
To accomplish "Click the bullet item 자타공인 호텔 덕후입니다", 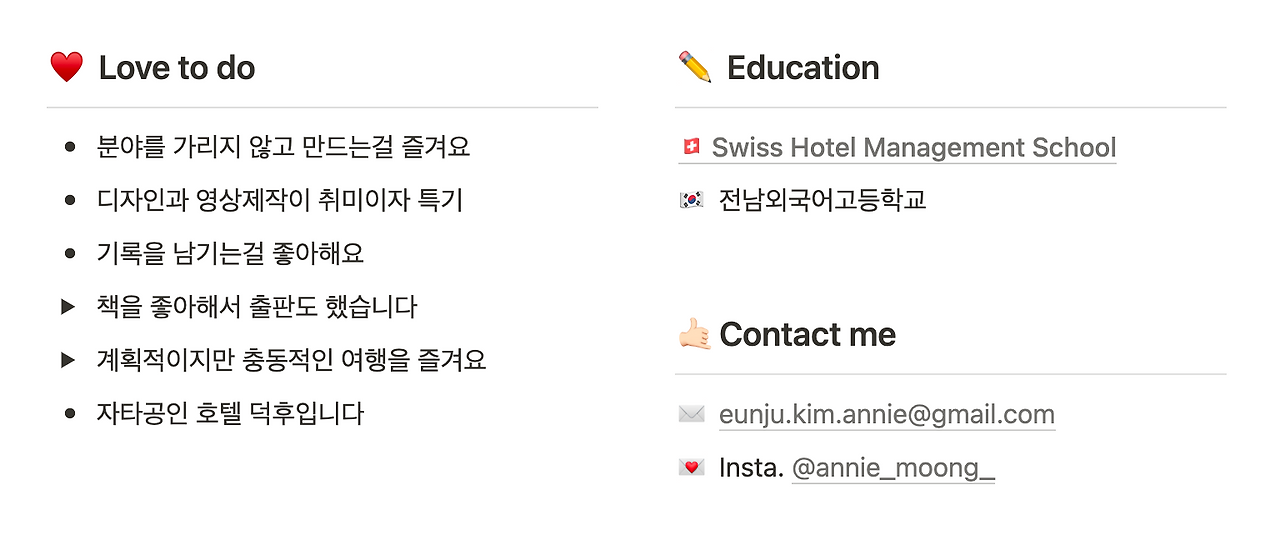I will [x=230, y=413].
